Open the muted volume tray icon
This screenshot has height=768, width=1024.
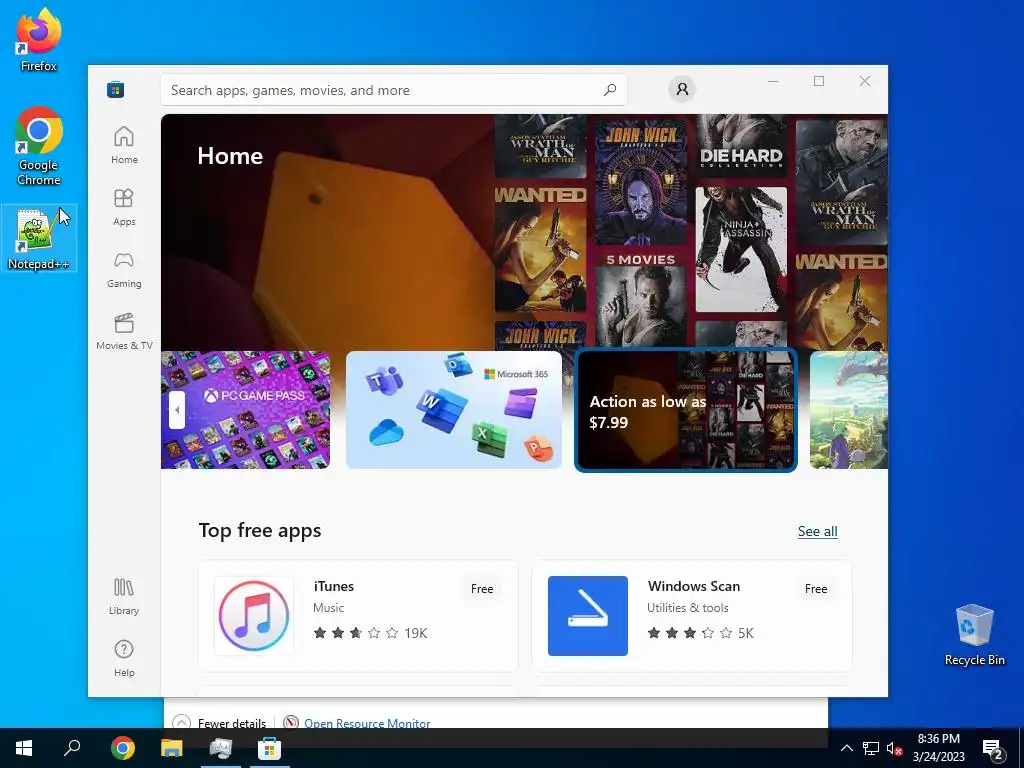(894, 748)
